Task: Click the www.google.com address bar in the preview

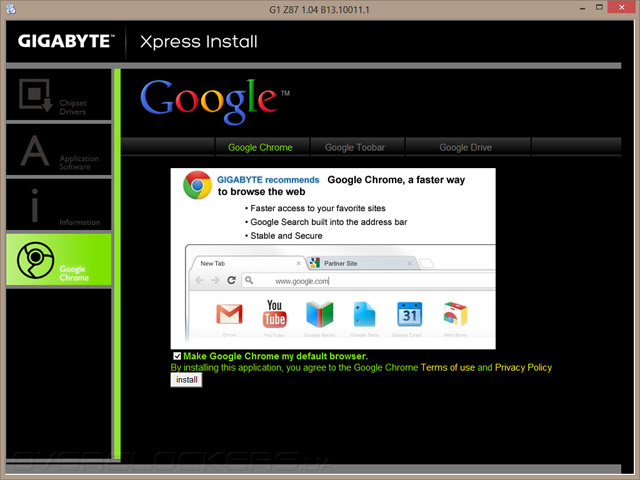Action: tap(367, 281)
